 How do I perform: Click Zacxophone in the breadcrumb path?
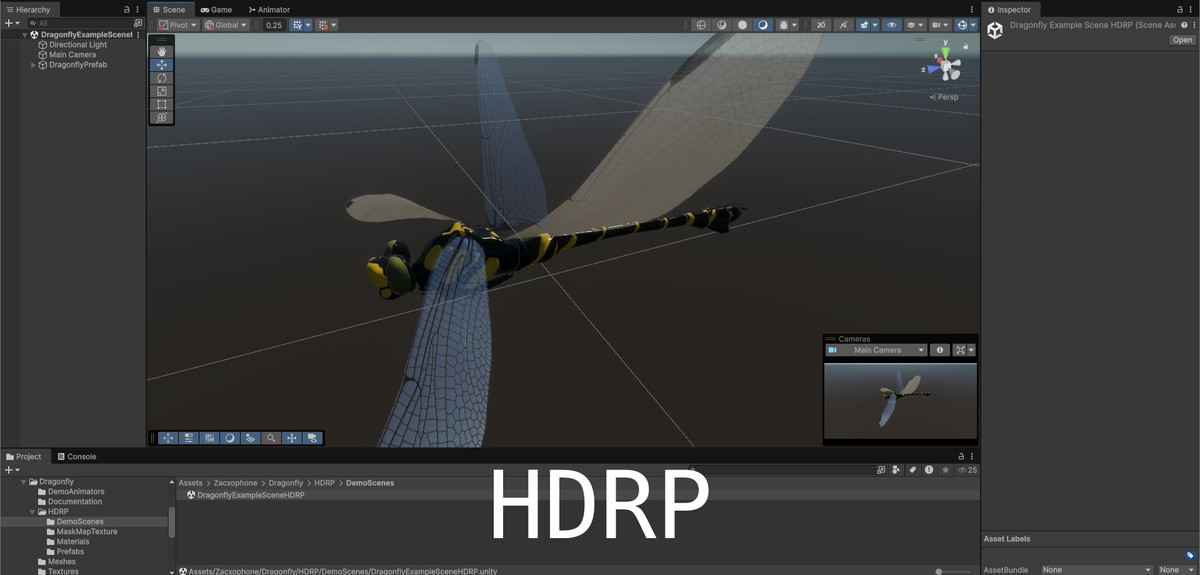point(236,483)
